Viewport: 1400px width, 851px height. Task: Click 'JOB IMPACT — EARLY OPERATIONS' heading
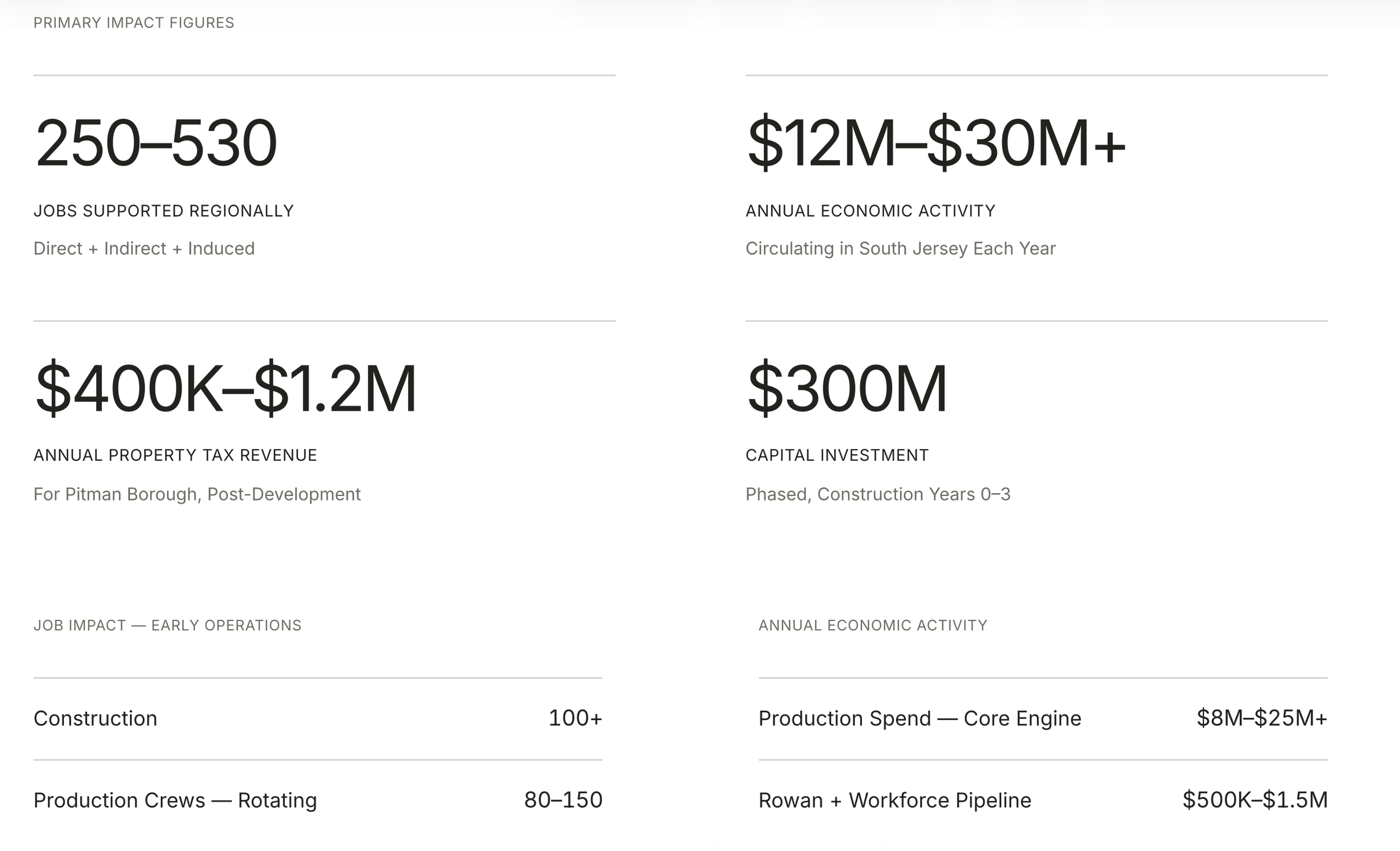167,625
